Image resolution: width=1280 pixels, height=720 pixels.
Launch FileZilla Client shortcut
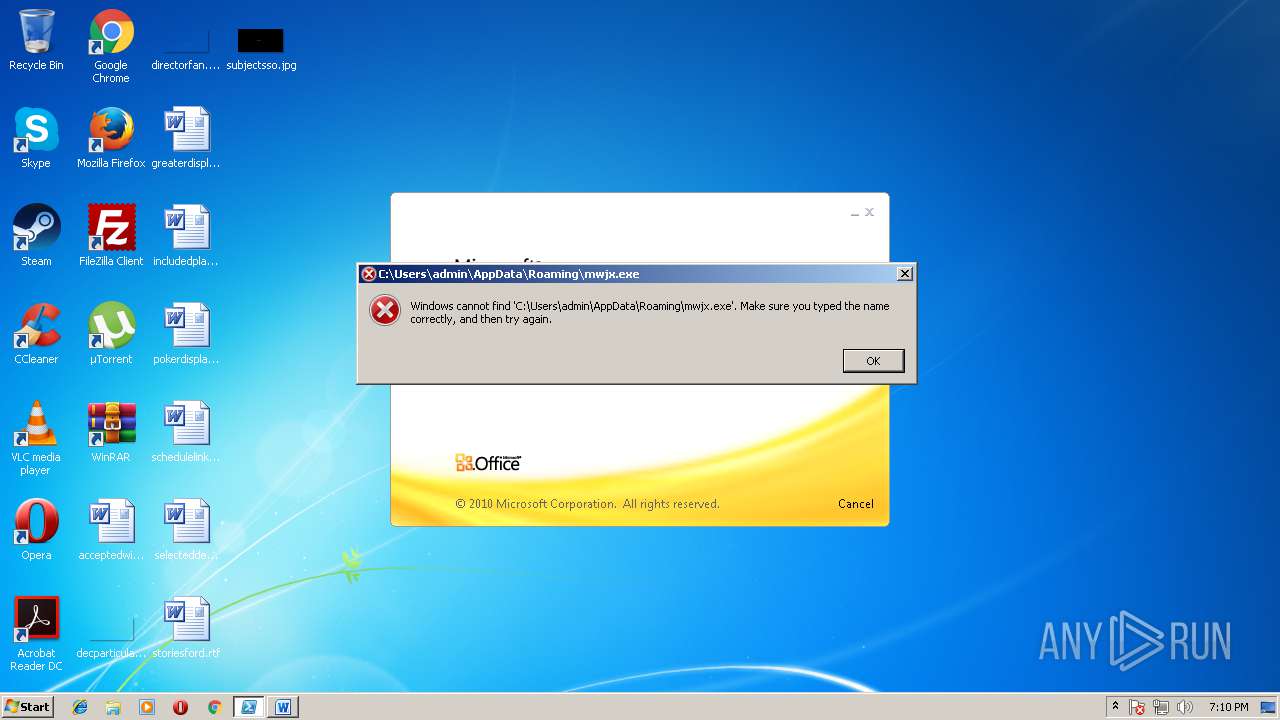[111, 236]
